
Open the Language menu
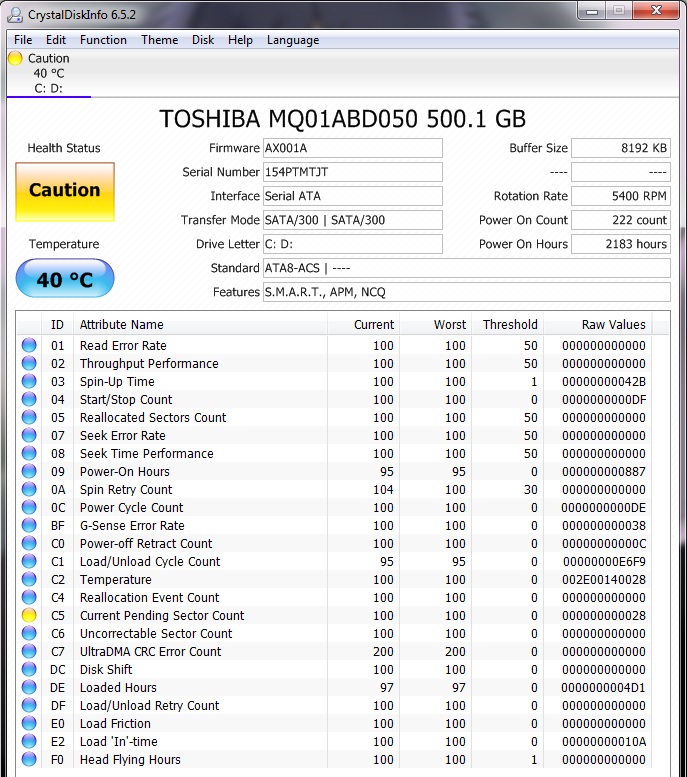pos(293,40)
